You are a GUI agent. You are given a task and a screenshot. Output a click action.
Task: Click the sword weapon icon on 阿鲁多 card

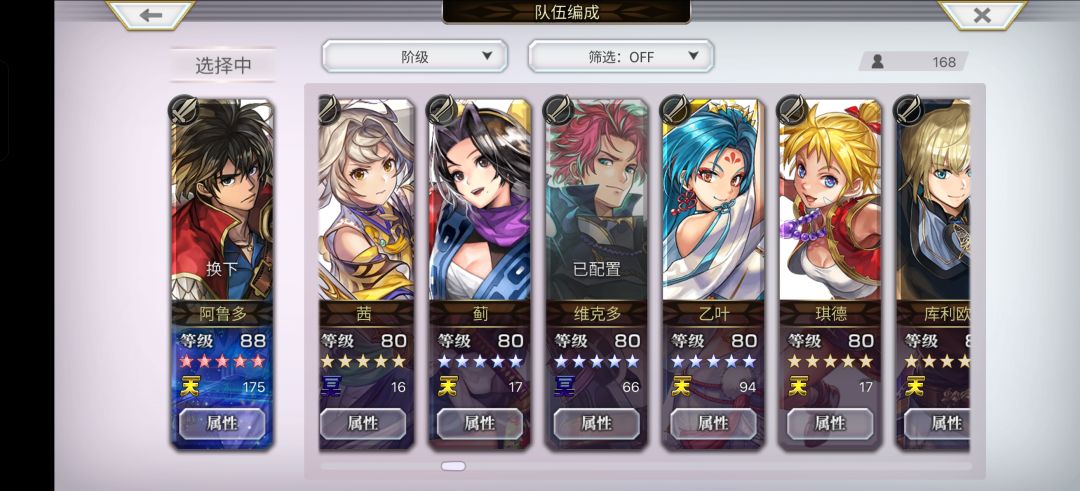[x=184, y=110]
